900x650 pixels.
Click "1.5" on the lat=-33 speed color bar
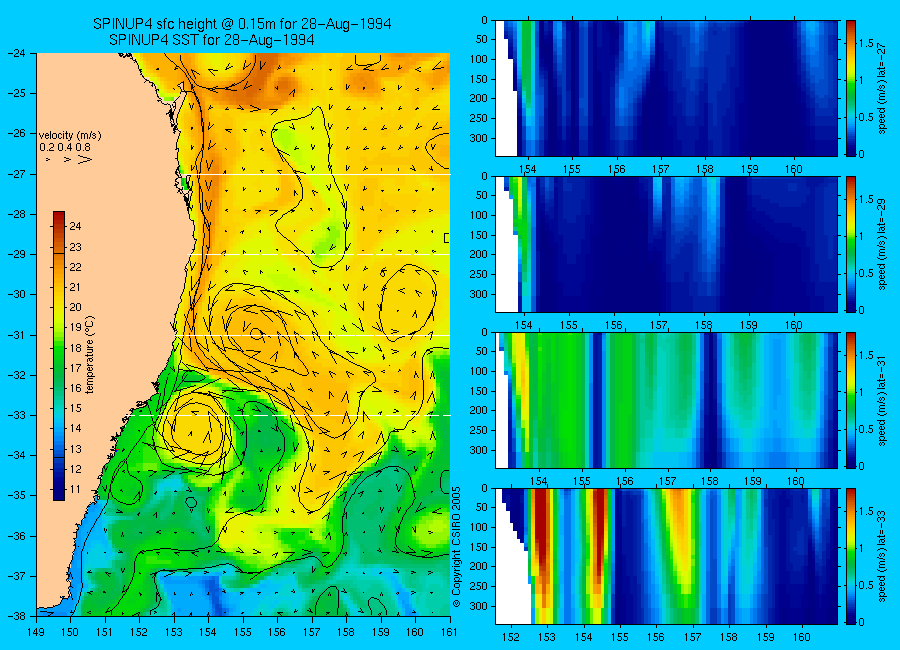(x=866, y=511)
